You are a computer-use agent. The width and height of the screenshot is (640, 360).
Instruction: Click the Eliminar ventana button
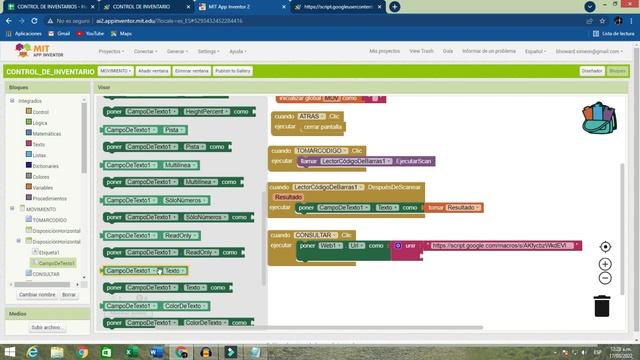[x=191, y=71]
